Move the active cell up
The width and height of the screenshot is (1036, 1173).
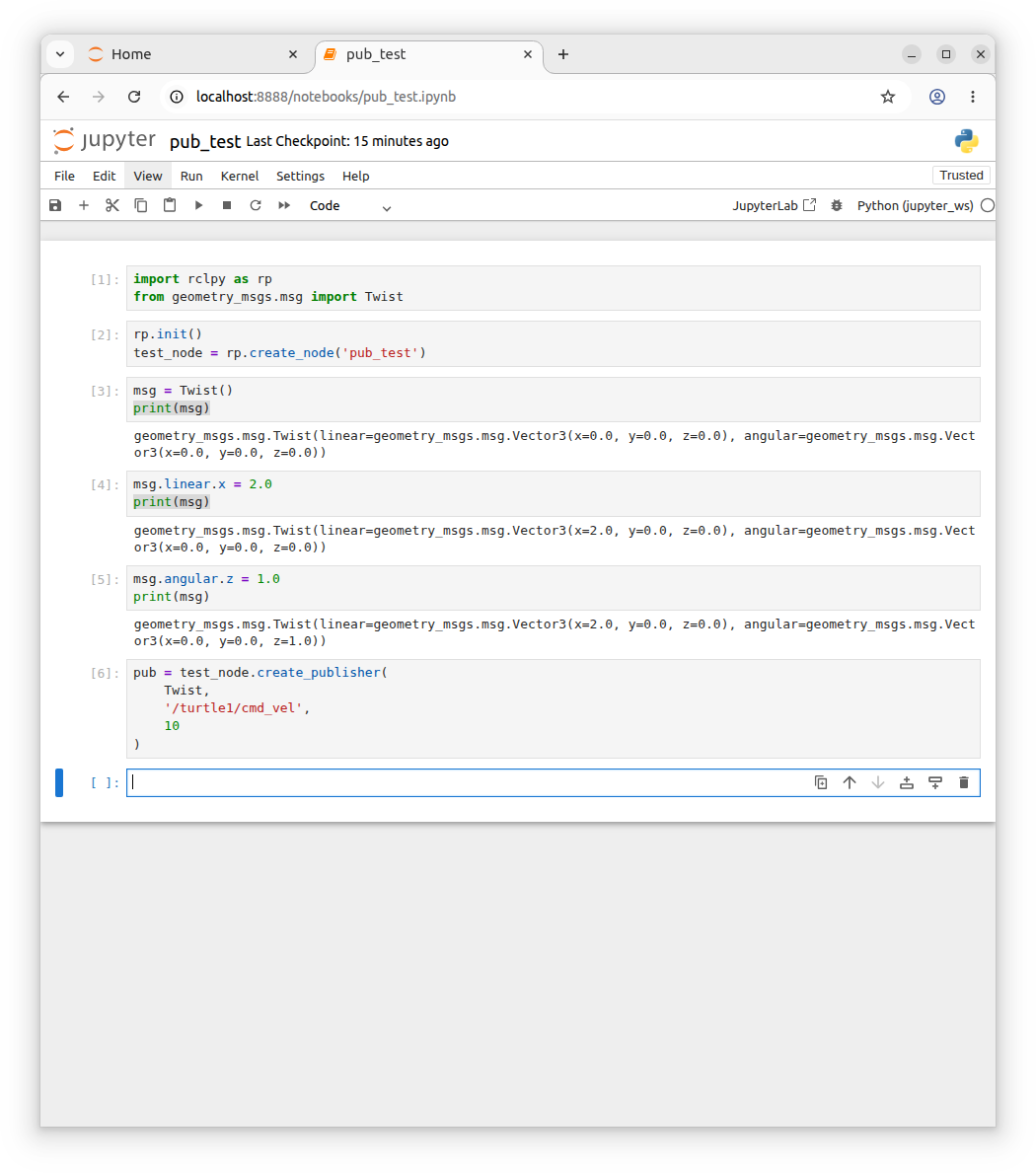849,782
